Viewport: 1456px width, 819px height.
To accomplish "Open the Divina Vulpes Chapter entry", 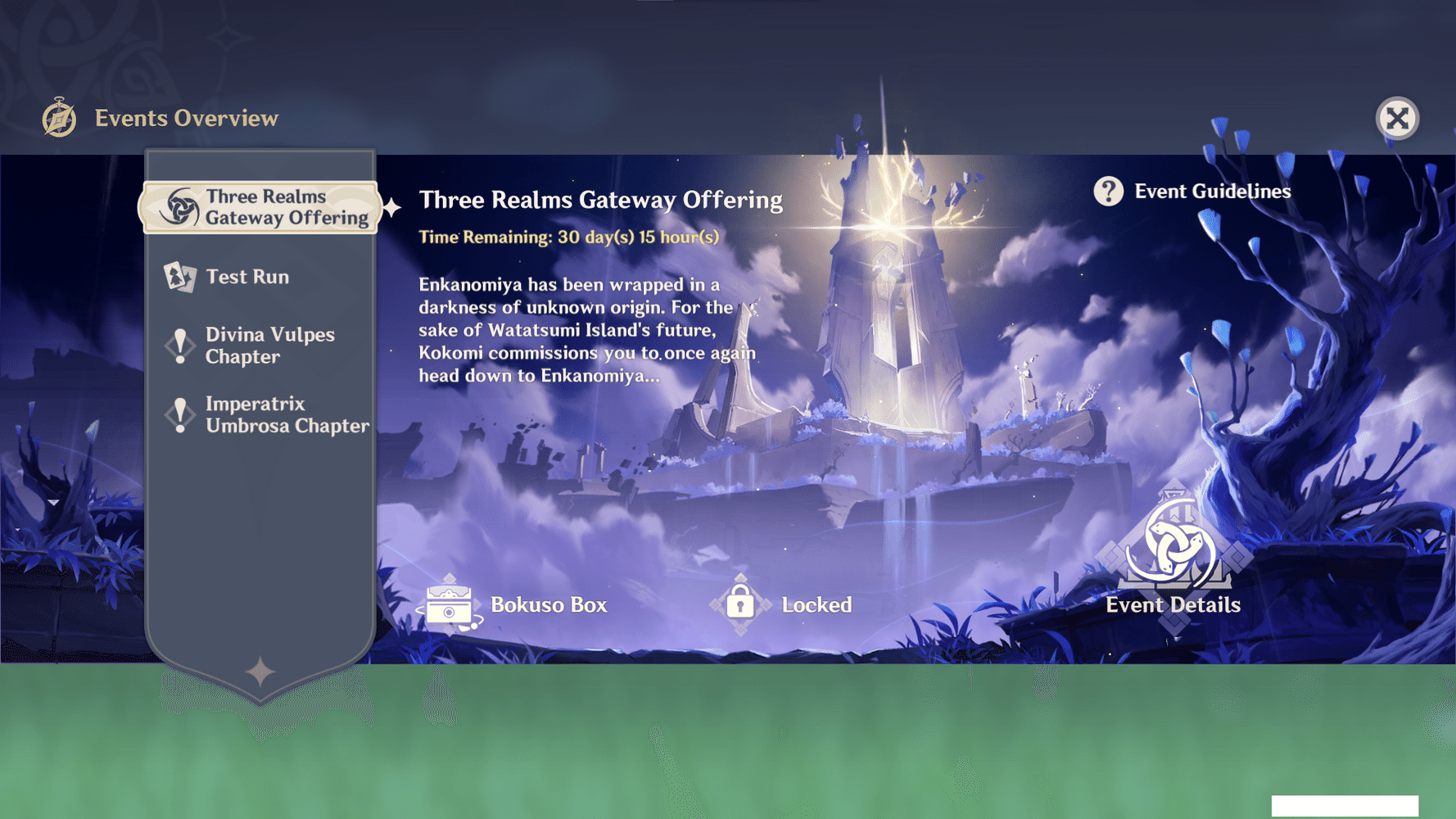I will pos(269,346).
